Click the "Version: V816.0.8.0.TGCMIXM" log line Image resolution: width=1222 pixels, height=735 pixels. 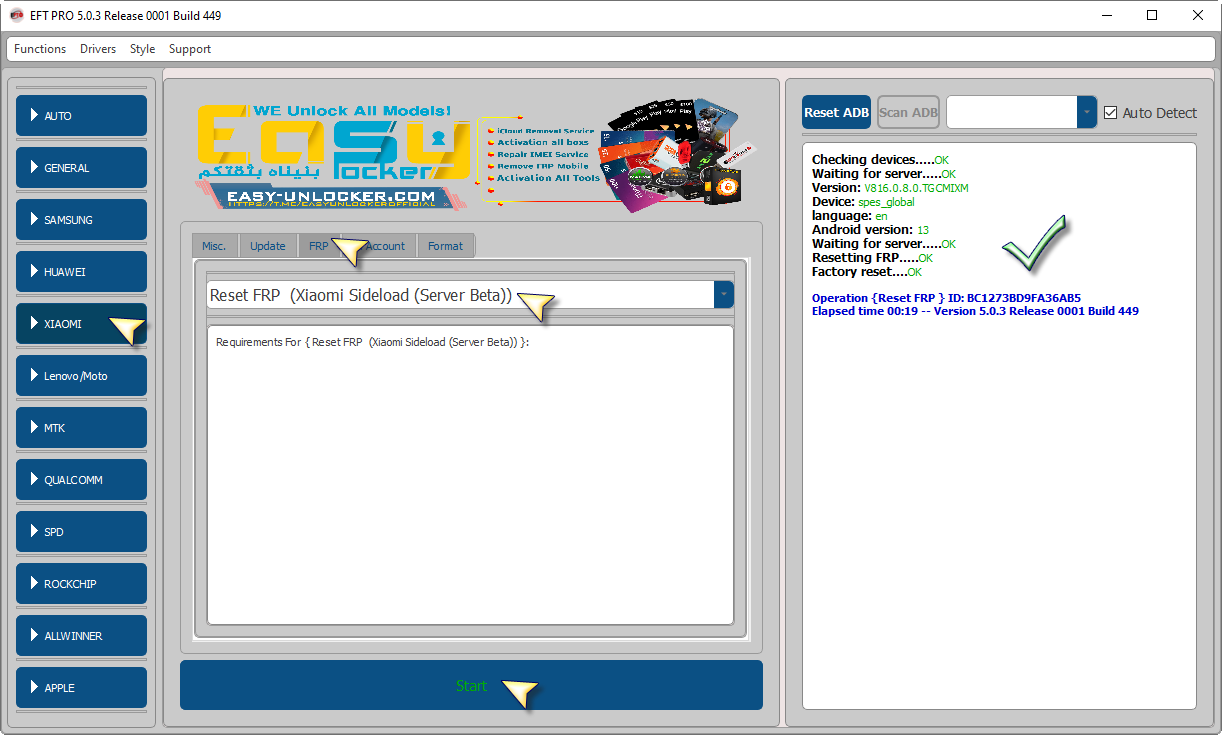[890, 188]
